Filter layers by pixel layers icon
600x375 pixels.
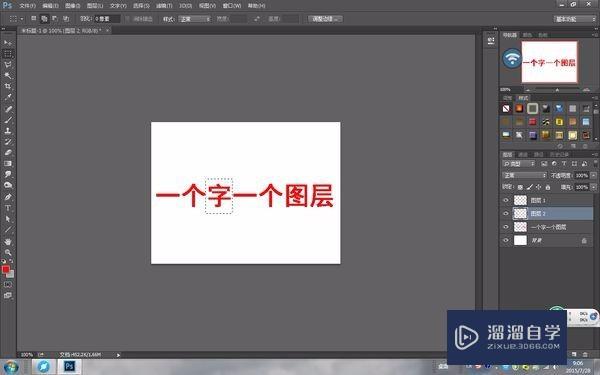click(x=544, y=164)
